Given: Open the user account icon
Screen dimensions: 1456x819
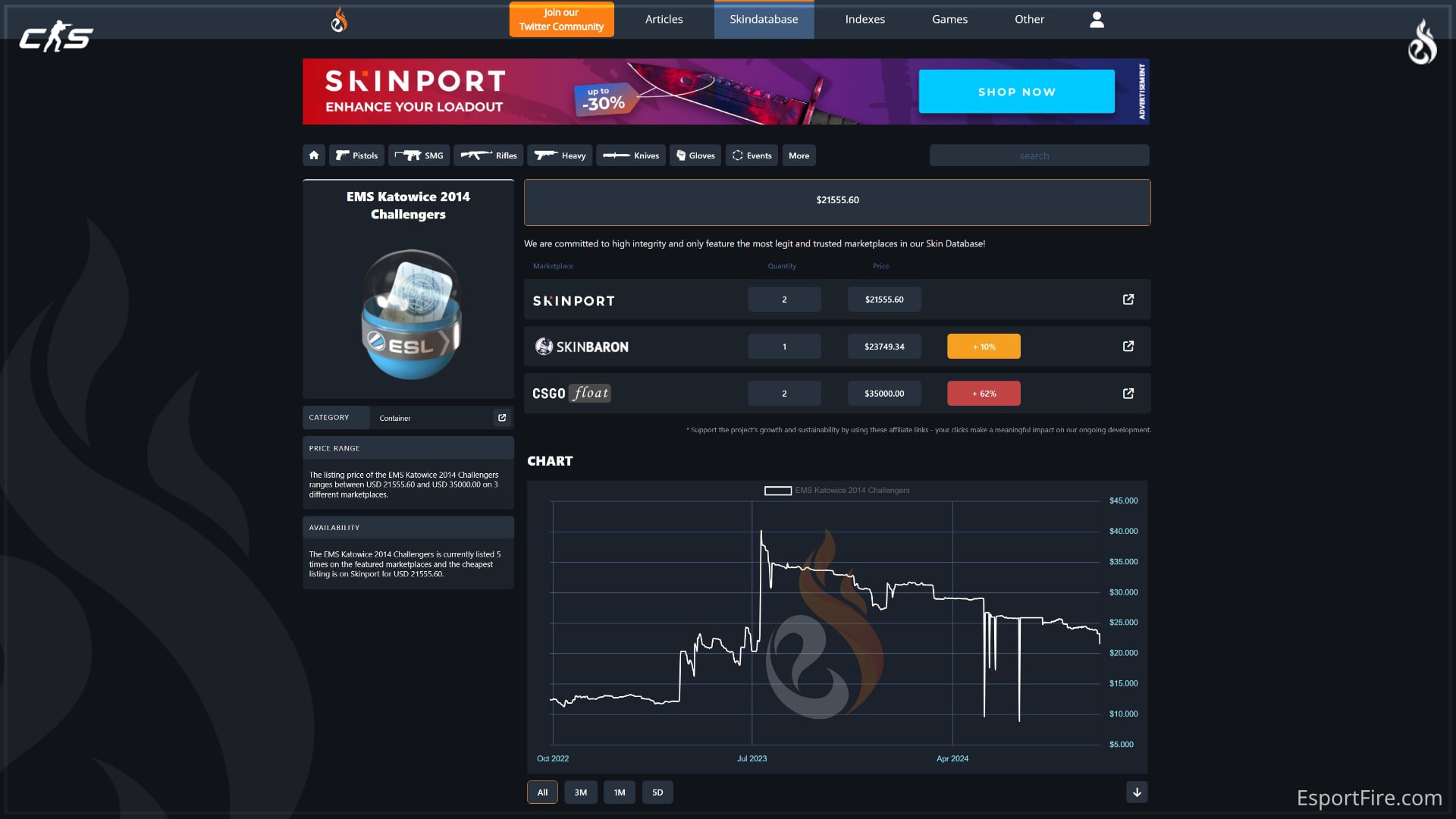Looking at the screenshot, I should (1097, 20).
